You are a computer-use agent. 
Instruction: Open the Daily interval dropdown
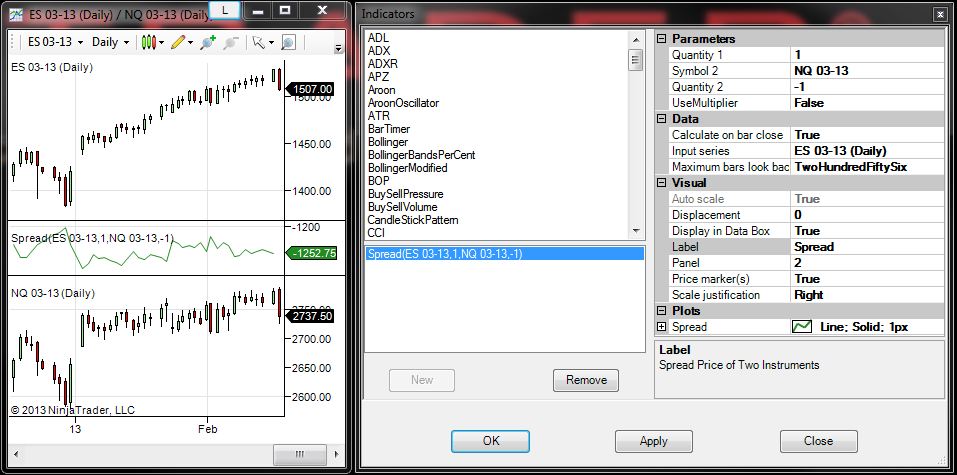tap(110, 42)
